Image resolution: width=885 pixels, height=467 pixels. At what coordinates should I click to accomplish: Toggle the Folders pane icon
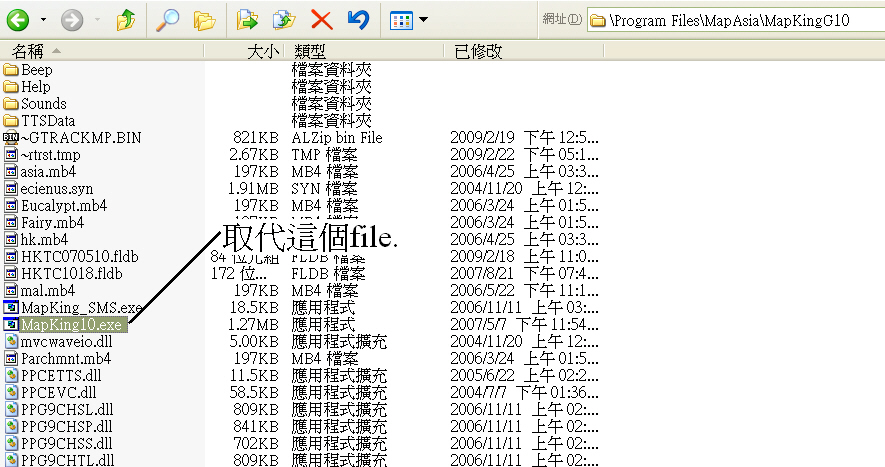point(204,21)
